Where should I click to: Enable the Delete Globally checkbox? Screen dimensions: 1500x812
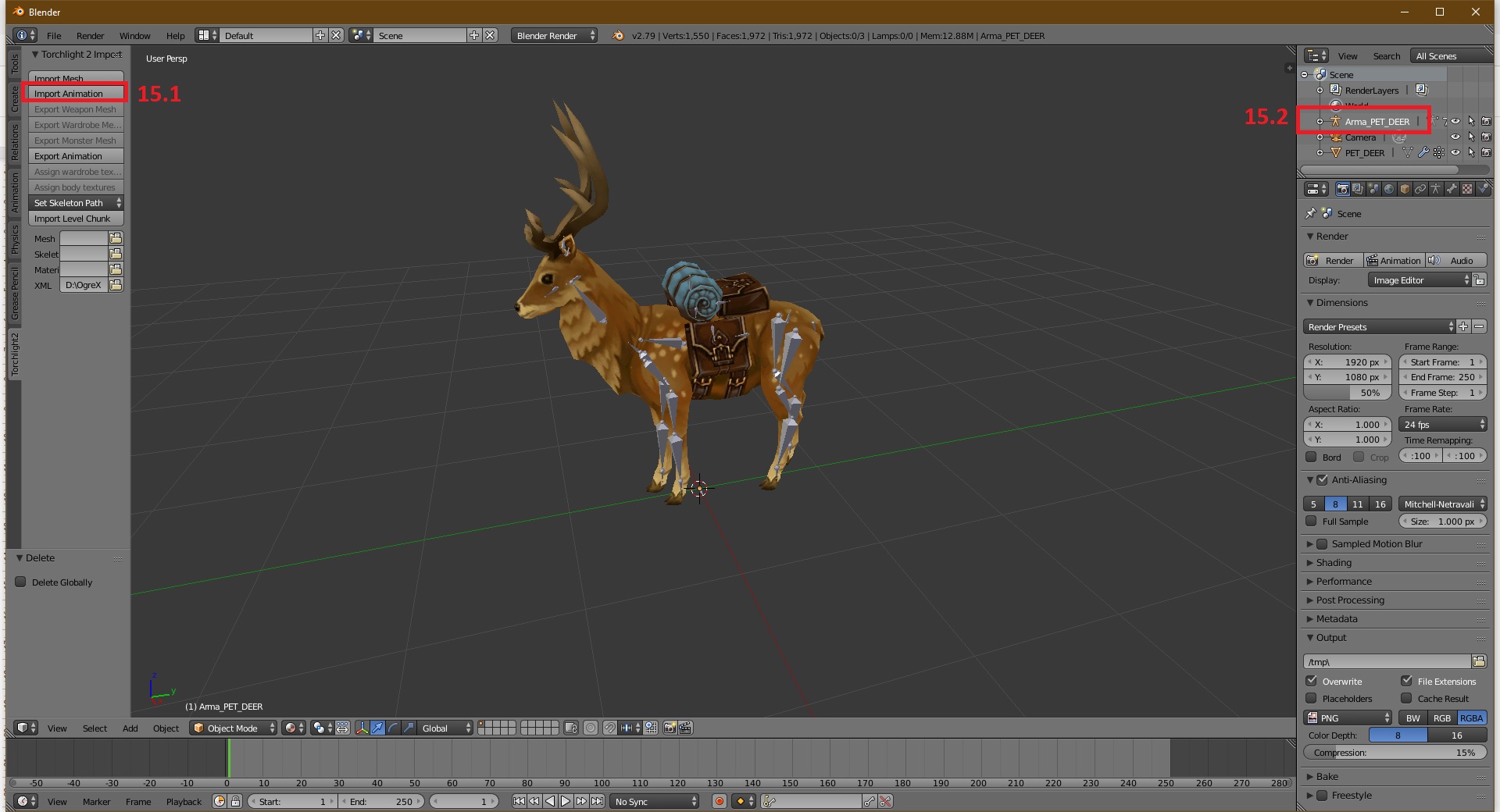point(21,582)
